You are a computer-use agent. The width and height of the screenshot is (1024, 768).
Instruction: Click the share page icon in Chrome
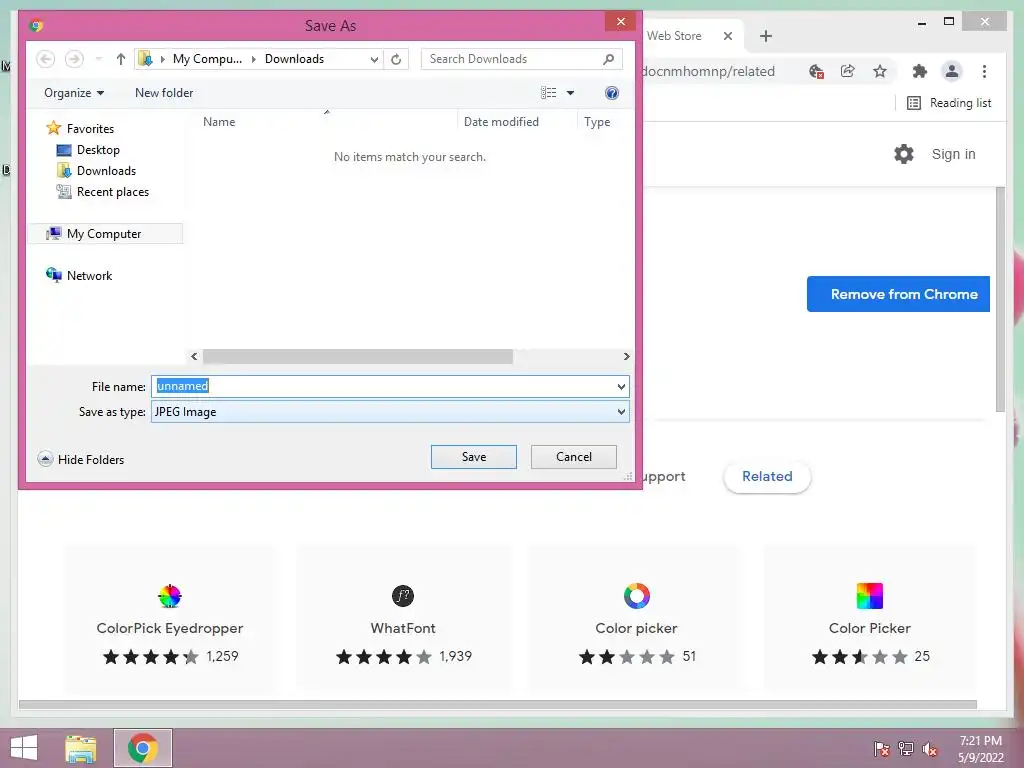(x=848, y=71)
